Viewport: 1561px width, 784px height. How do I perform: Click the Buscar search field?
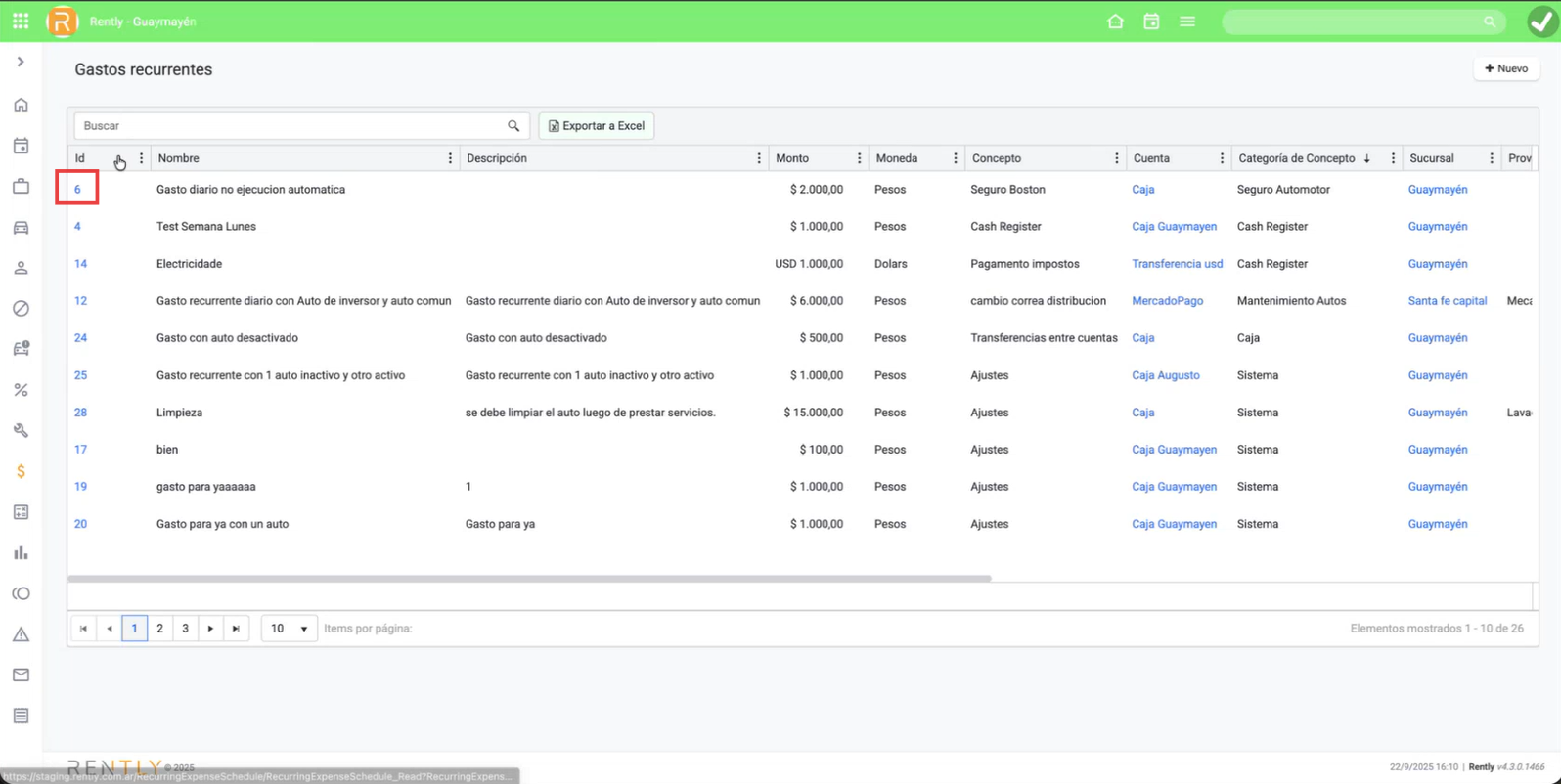[x=291, y=126]
